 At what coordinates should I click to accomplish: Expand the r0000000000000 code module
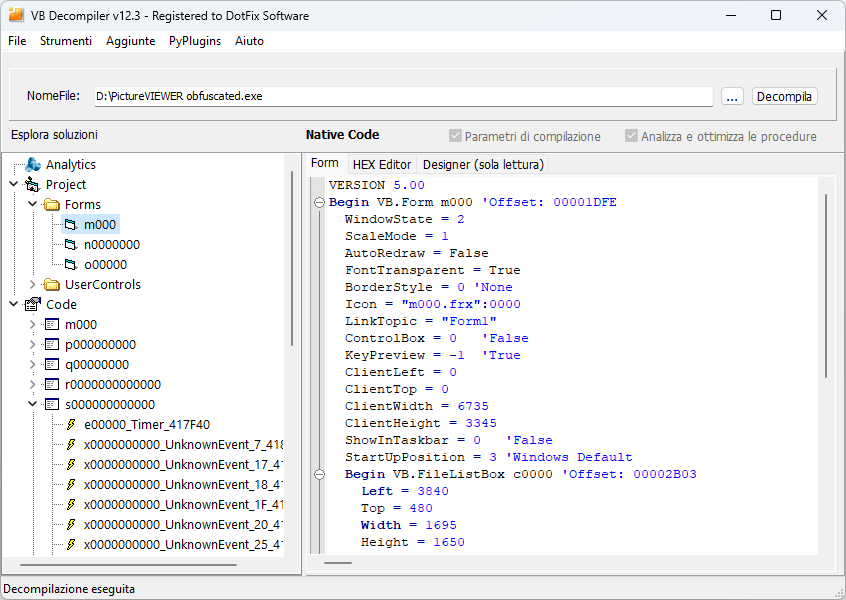32,384
